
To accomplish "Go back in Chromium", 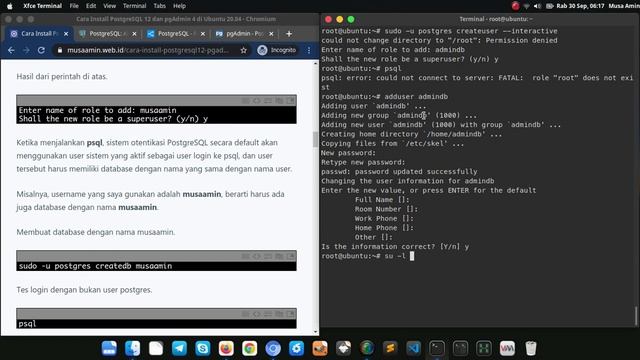I will [11, 50].
